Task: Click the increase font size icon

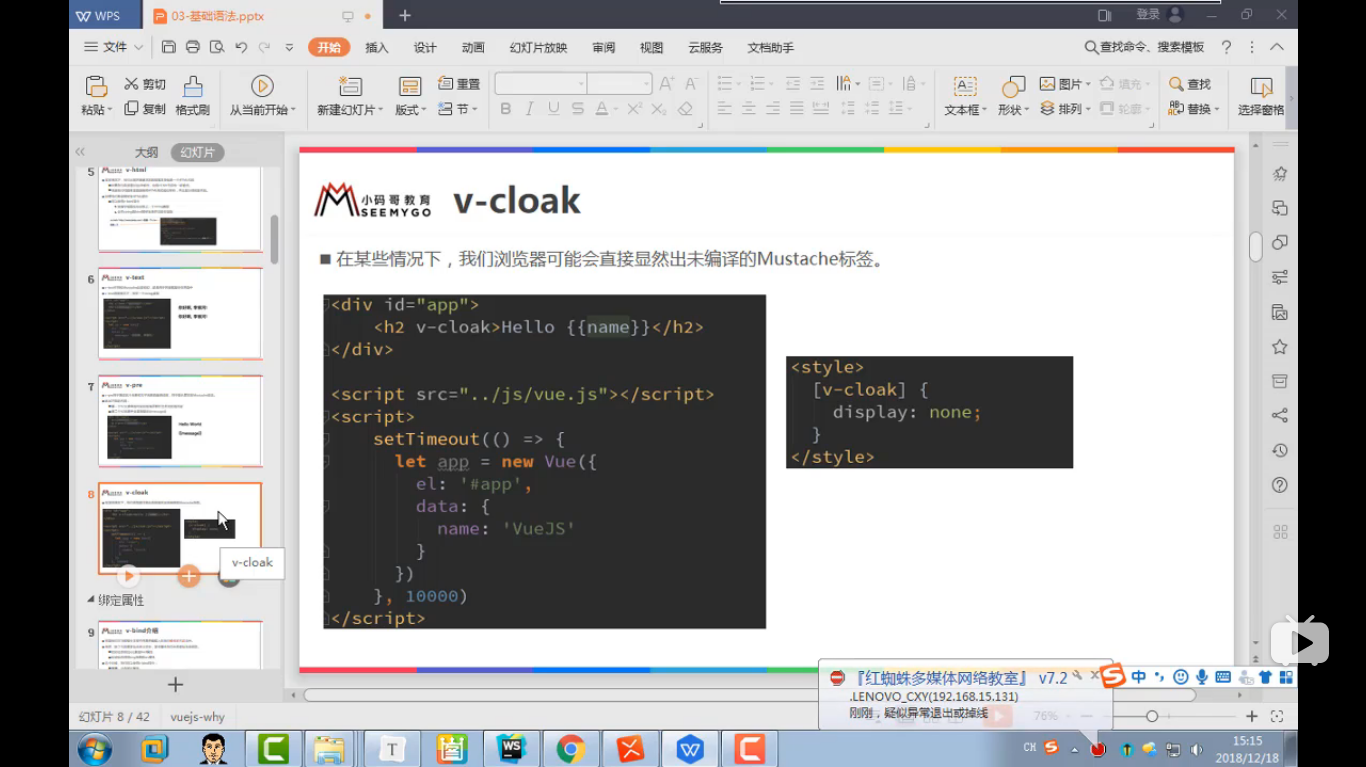Action: (667, 84)
